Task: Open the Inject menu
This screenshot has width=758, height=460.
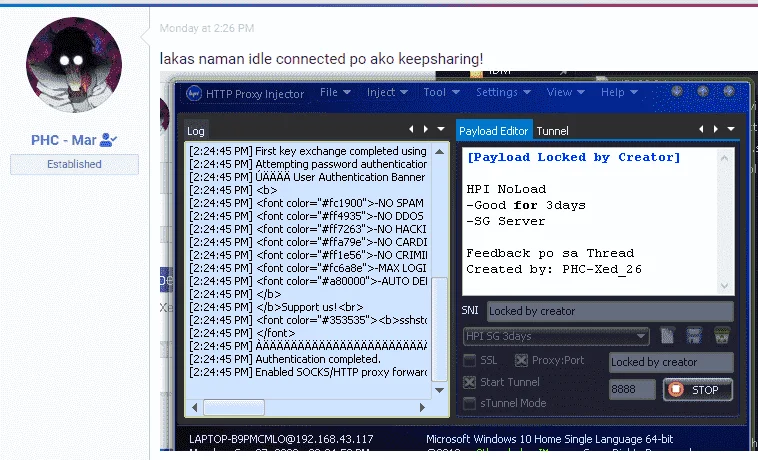Action: pyautogui.click(x=387, y=92)
